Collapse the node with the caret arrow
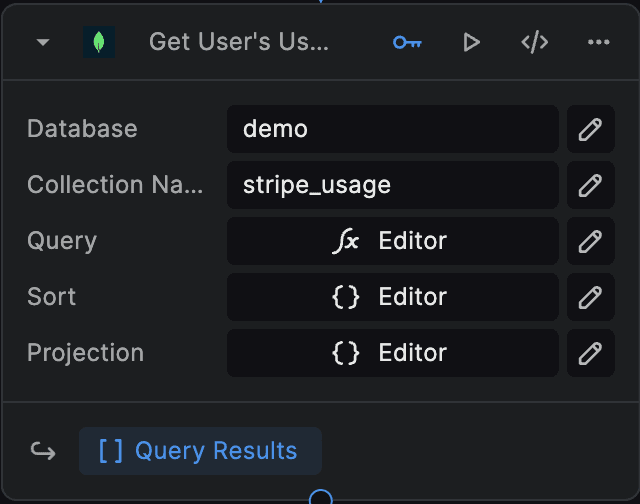 coord(43,42)
